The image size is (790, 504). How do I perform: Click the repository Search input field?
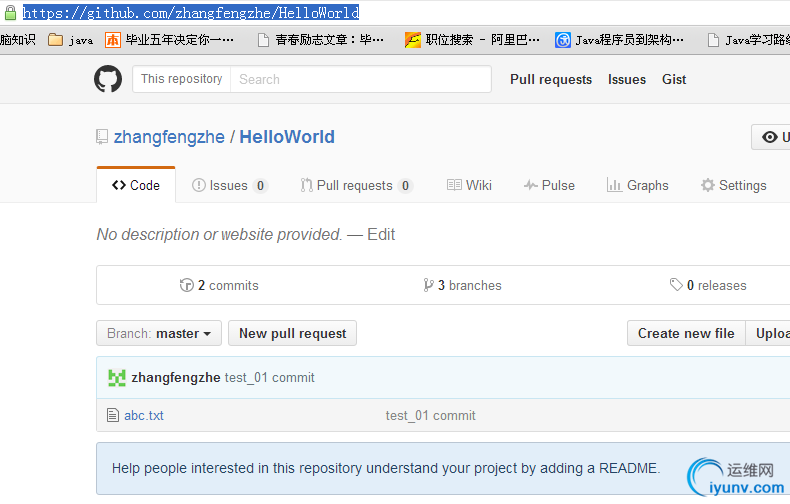coord(361,79)
